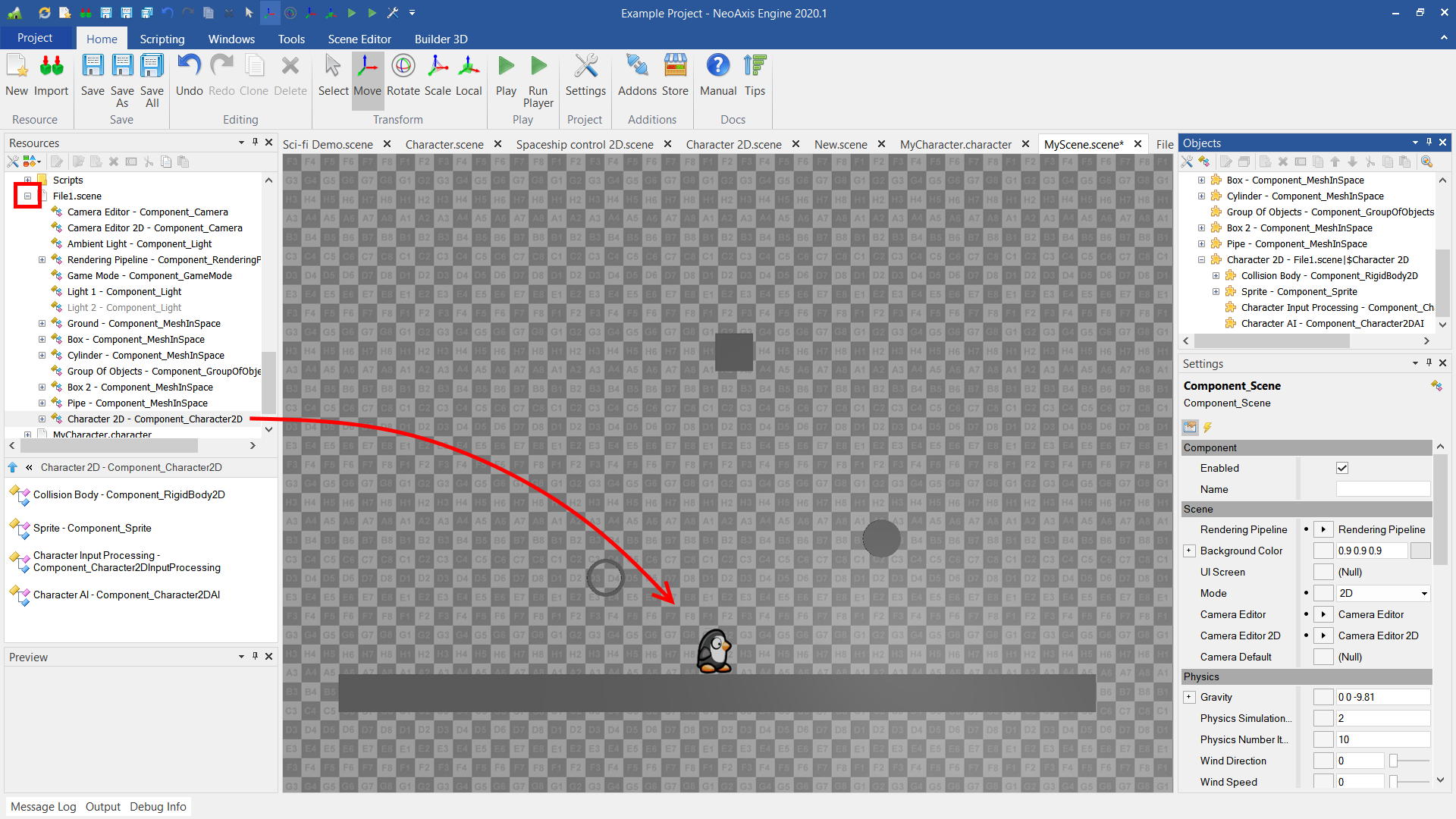Toggle the Enabled checkbox in Settings
This screenshot has width=1456, height=819.
(1342, 468)
